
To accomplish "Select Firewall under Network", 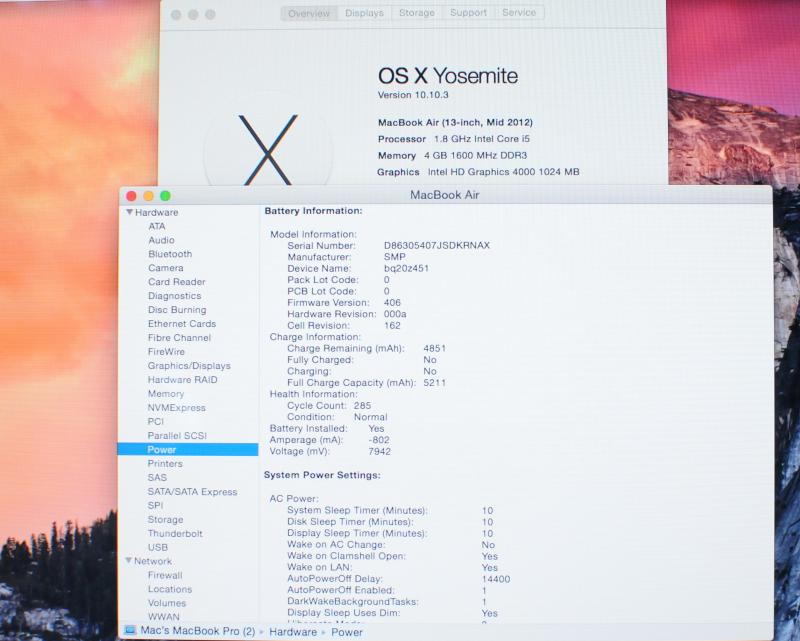I will tap(165, 575).
